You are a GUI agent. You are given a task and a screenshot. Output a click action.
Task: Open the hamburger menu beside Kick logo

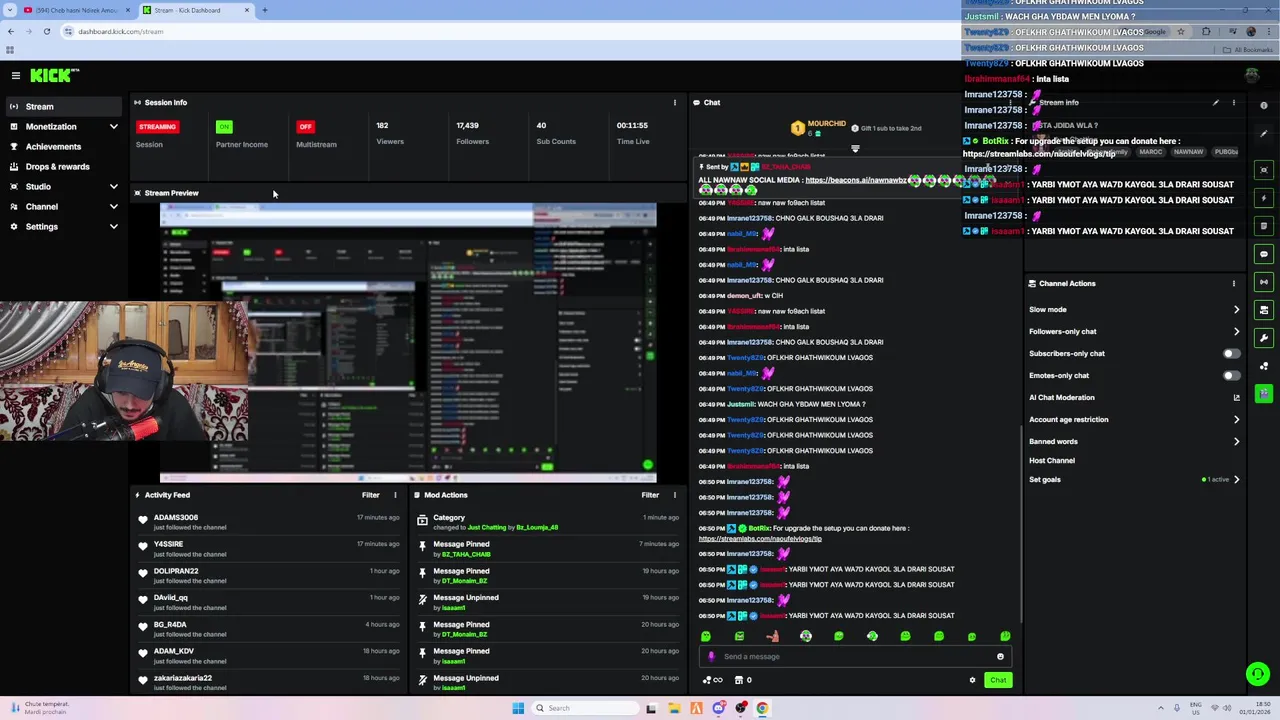click(x=15, y=75)
